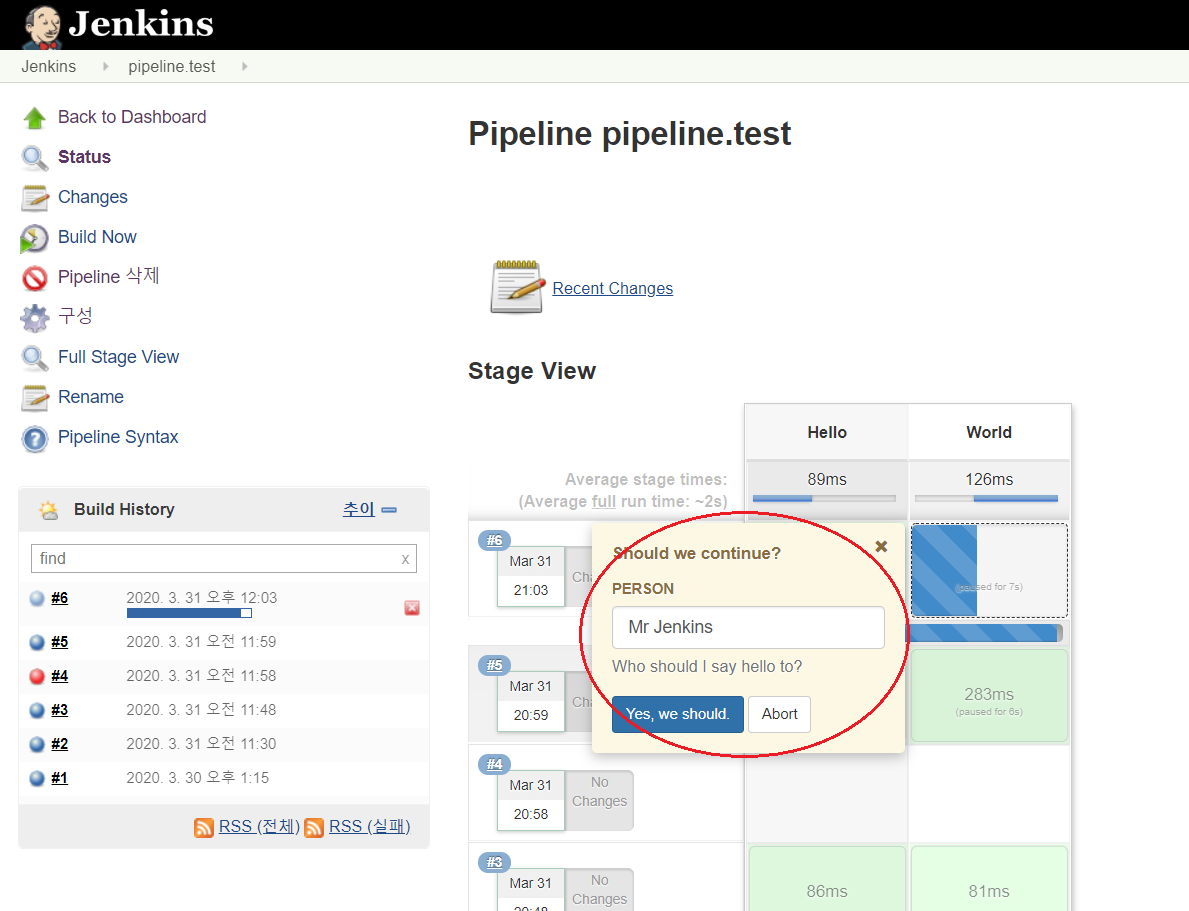This screenshot has height=911, width=1189.
Task: Select Rename in the sidebar
Action: 91,397
